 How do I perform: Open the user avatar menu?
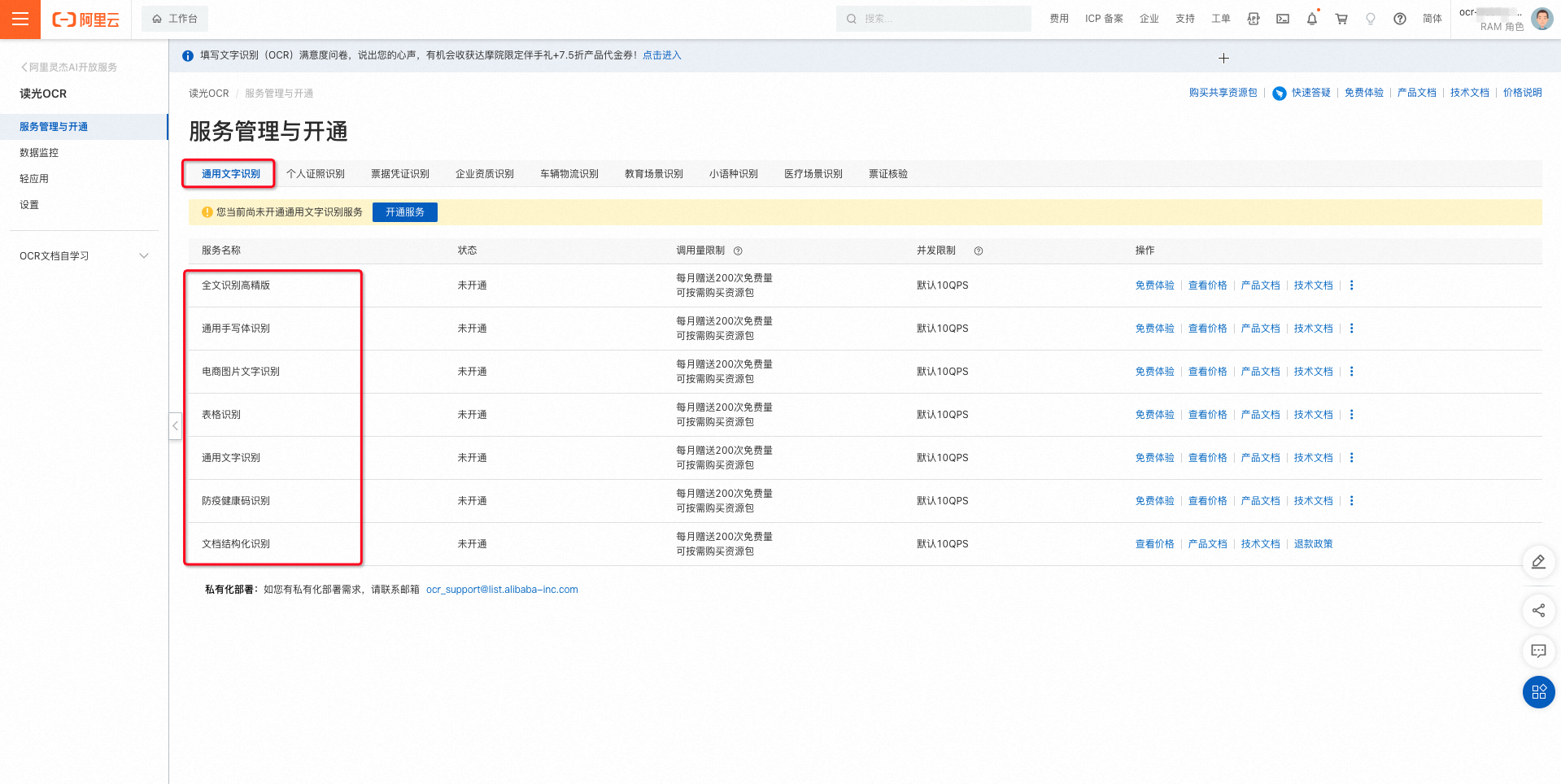(x=1541, y=19)
